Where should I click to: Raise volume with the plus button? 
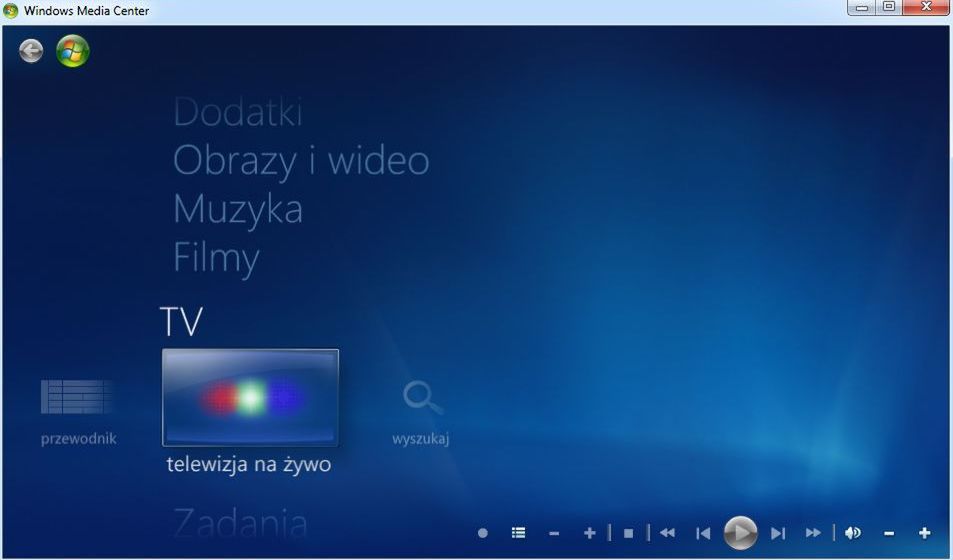924,533
